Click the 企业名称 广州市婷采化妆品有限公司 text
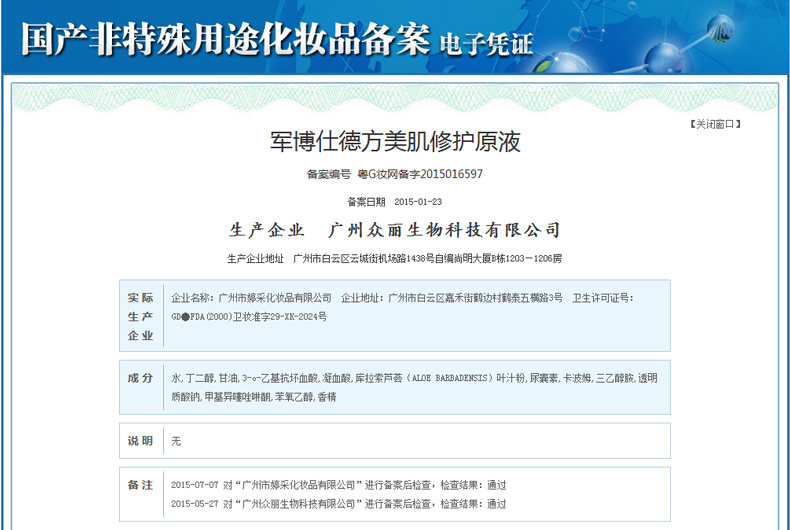 tap(251, 298)
